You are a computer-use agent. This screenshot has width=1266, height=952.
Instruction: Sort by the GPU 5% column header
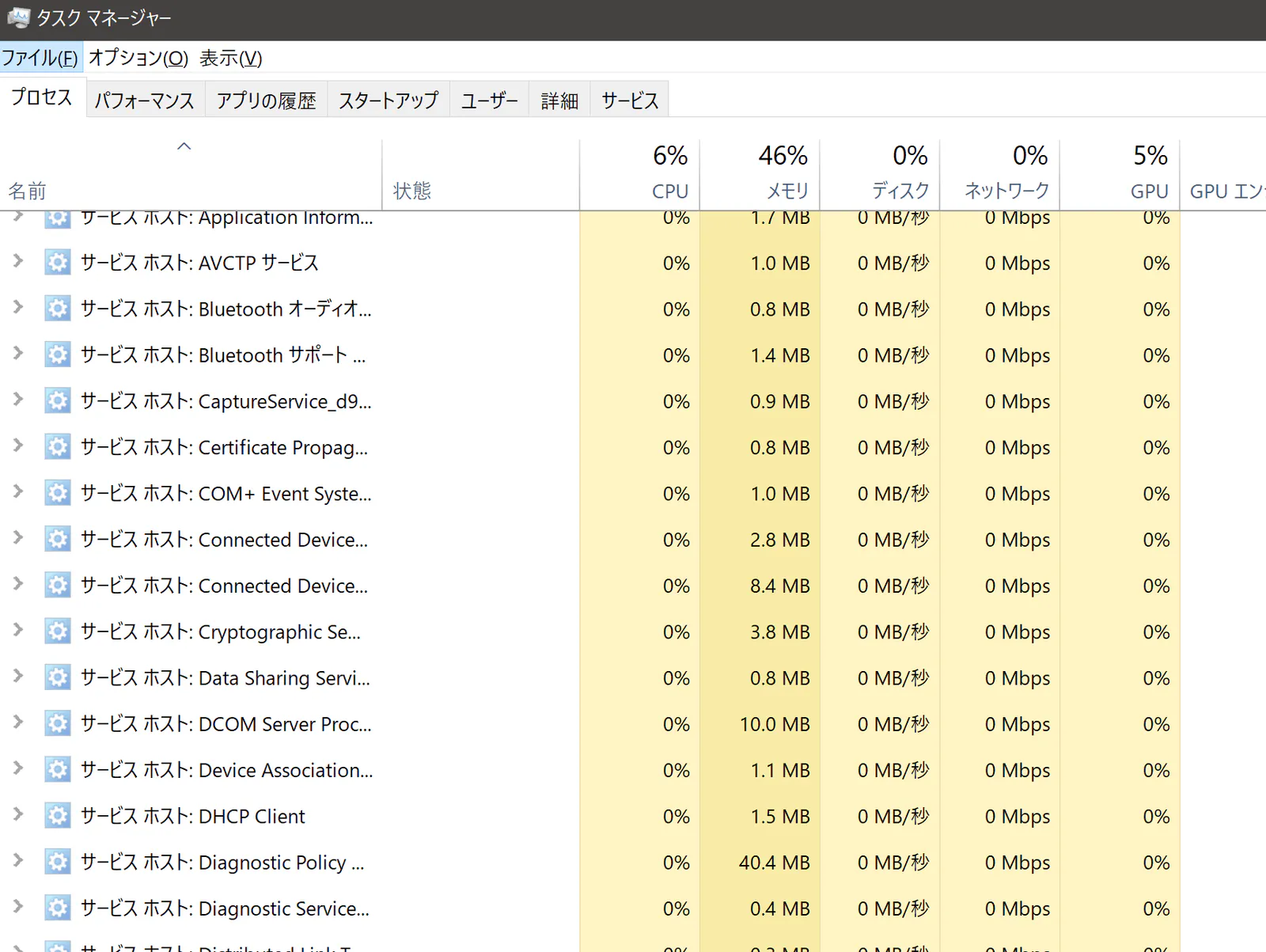[1120, 175]
